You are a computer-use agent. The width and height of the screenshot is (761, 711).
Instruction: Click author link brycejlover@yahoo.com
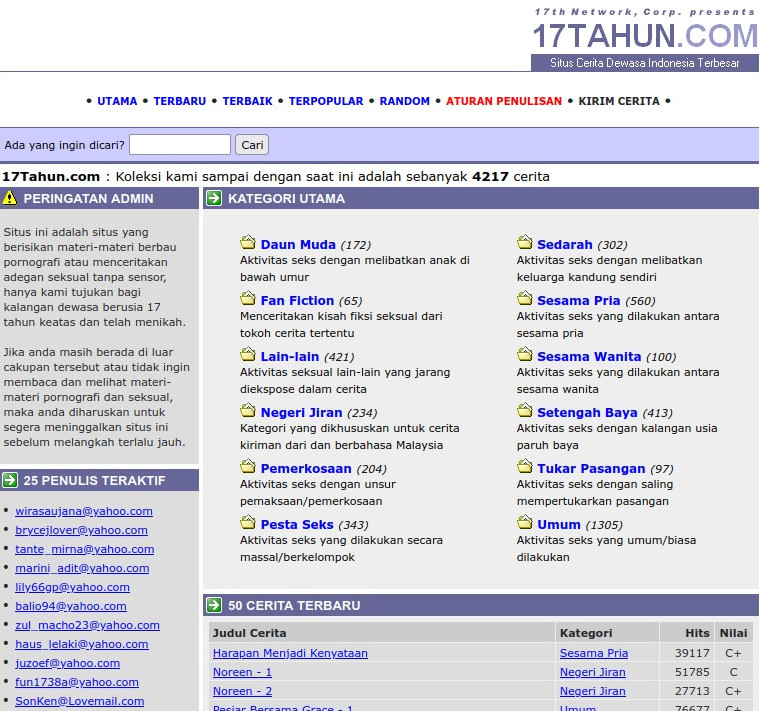pyautogui.click(x=81, y=530)
